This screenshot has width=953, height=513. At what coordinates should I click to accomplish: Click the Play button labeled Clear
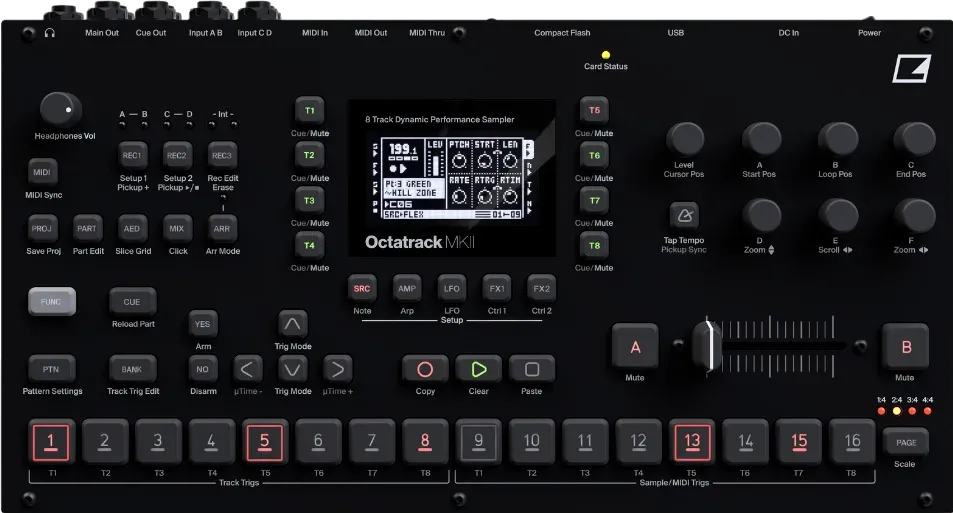click(478, 369)
